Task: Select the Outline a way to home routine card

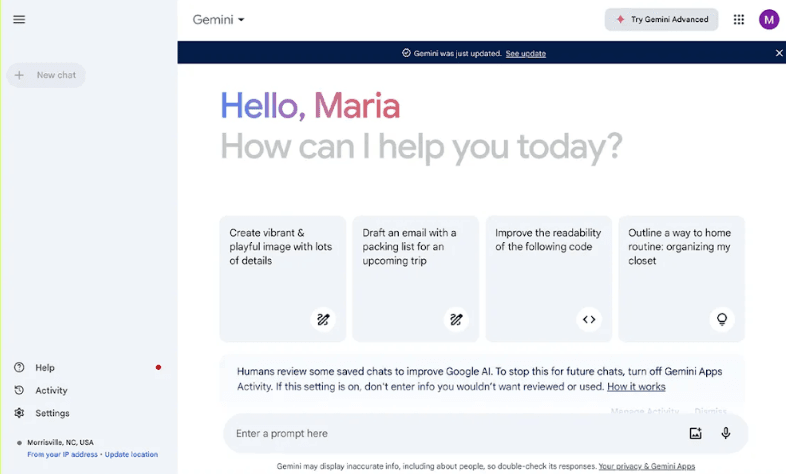Action: coord(682,279)
